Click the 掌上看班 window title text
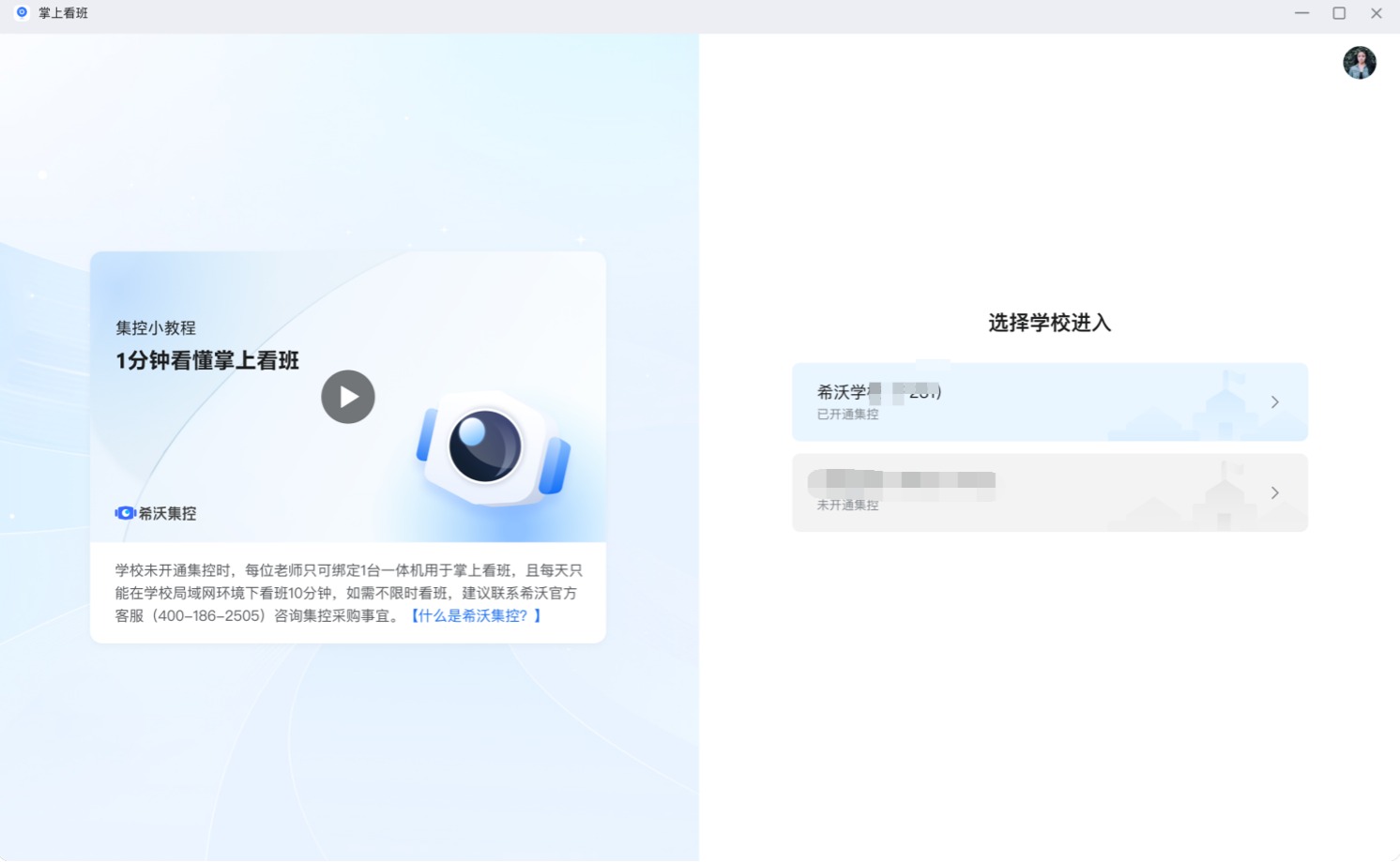 (x=63, y=13)
